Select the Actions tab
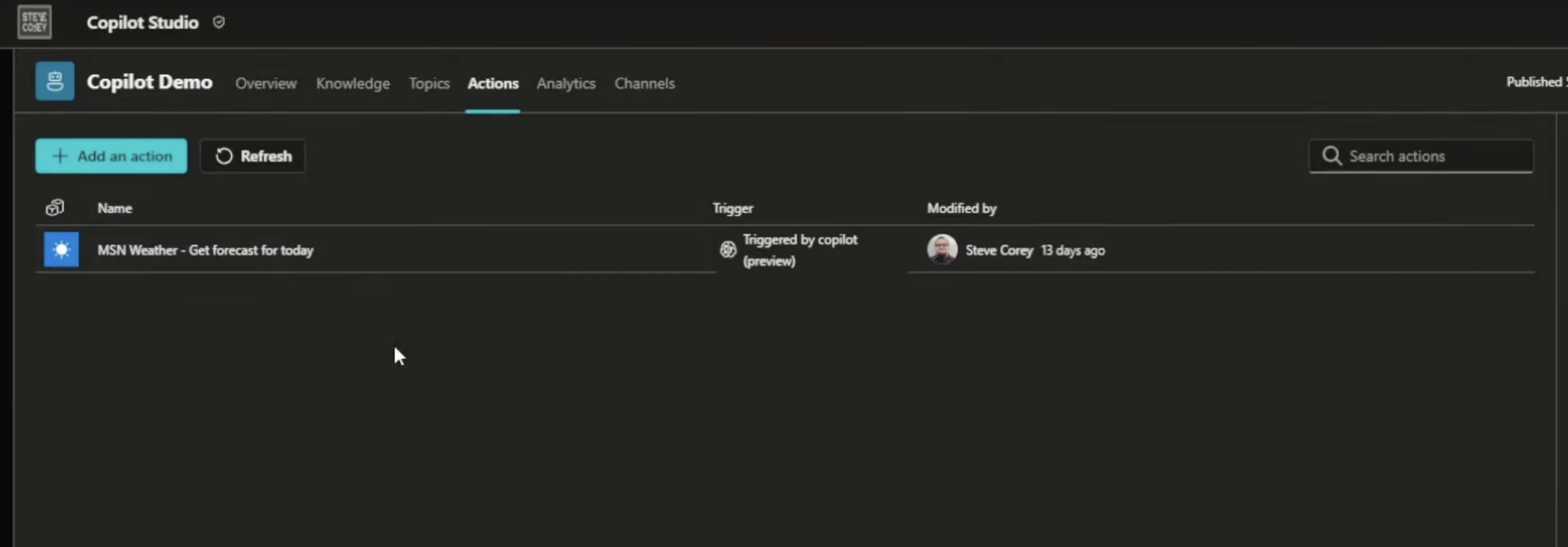Image resolution: width=1568 pixels, height=547 pixels. [x=492, y=84]
